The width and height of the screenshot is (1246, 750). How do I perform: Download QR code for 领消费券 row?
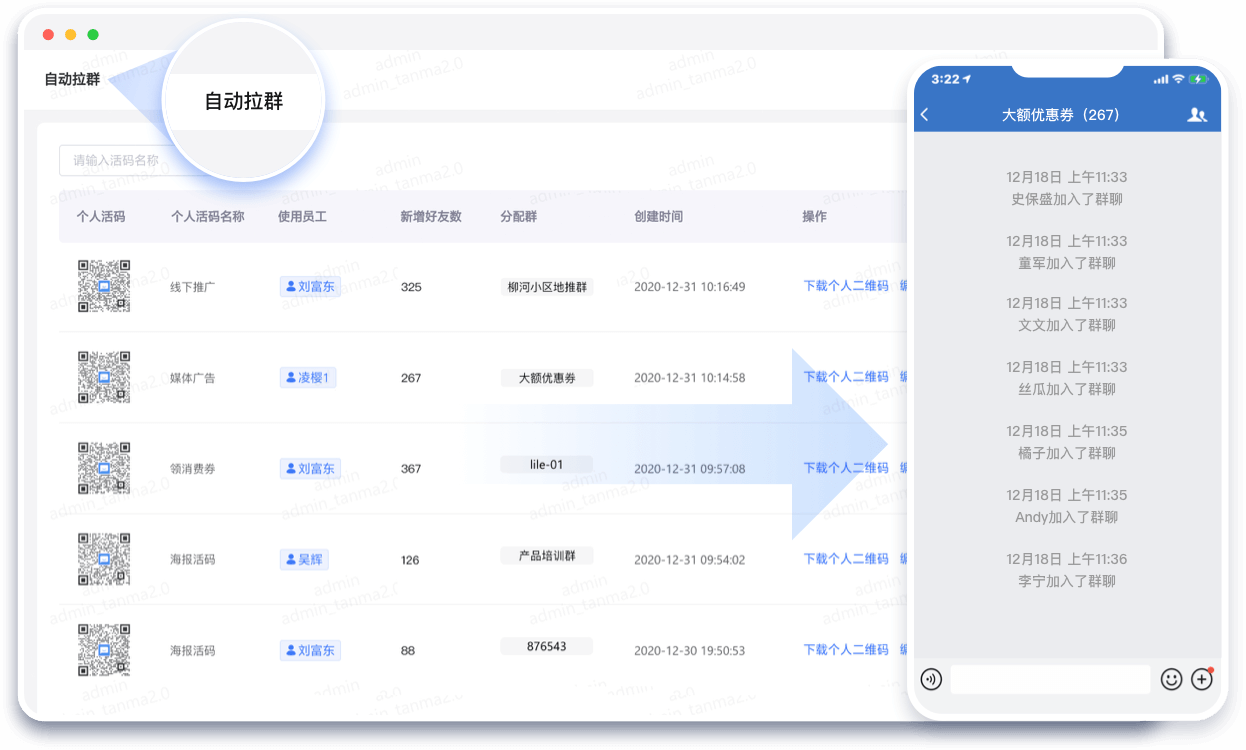pyautogui.click(x=846, y=467)
